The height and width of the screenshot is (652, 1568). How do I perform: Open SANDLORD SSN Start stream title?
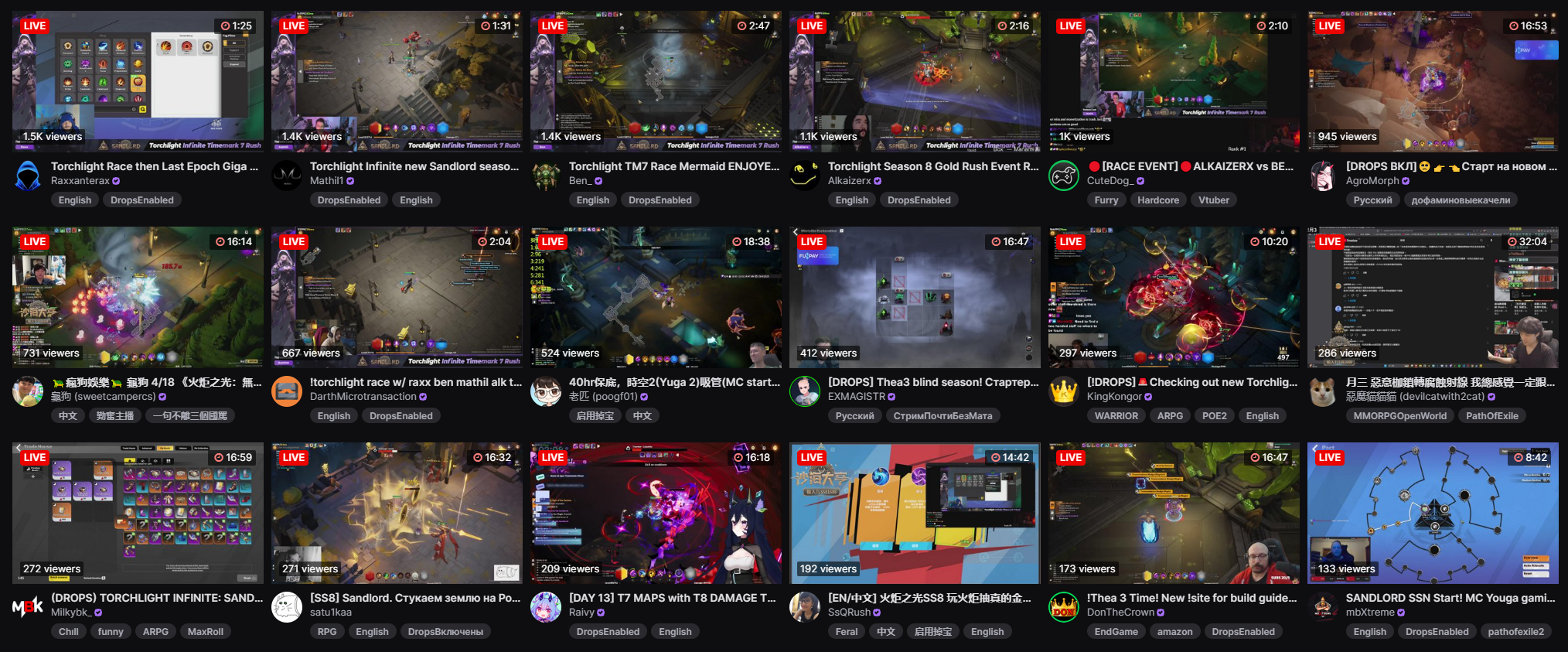(x=1450, y=598)
